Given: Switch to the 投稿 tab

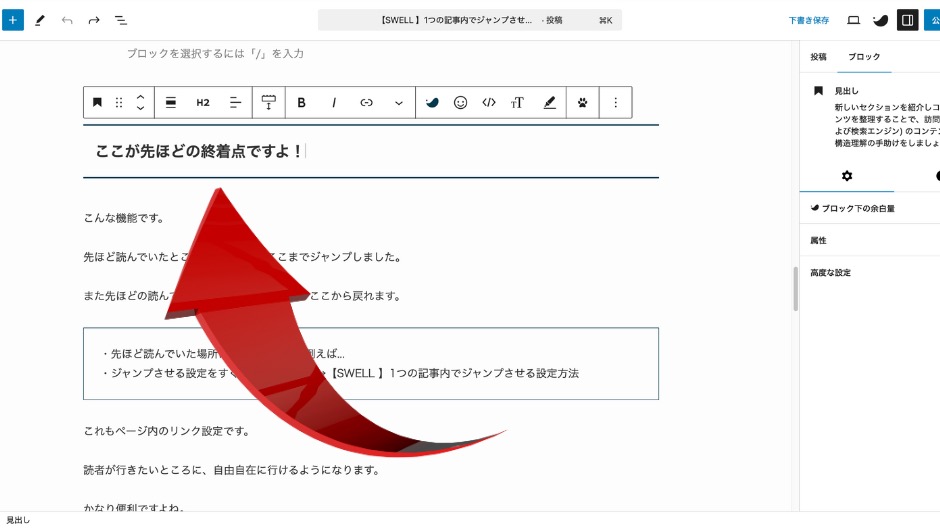Looking at the screenshot, I should click(x=818, y=56).
